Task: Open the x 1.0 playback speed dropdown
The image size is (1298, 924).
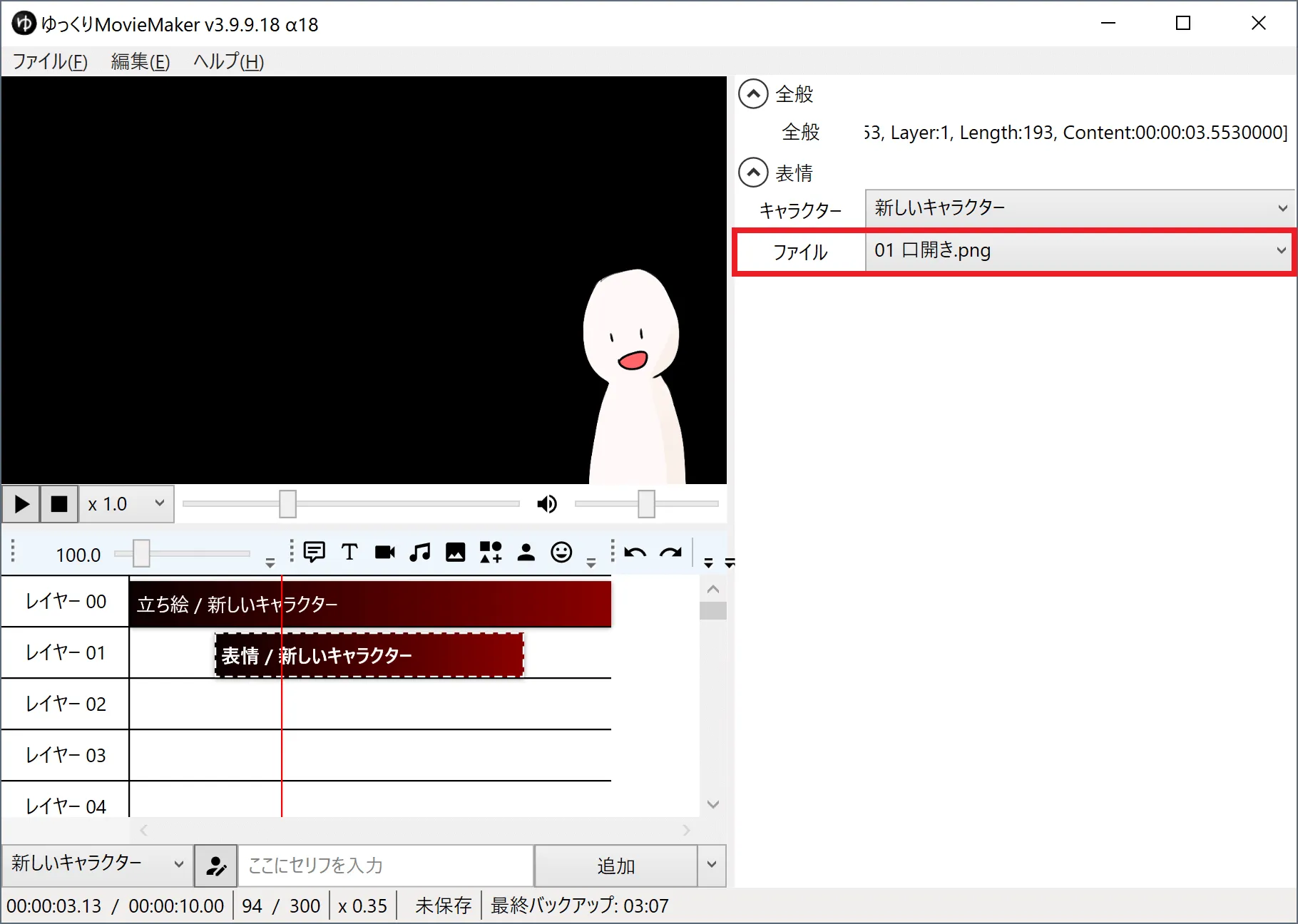Action: pos(126,504)
